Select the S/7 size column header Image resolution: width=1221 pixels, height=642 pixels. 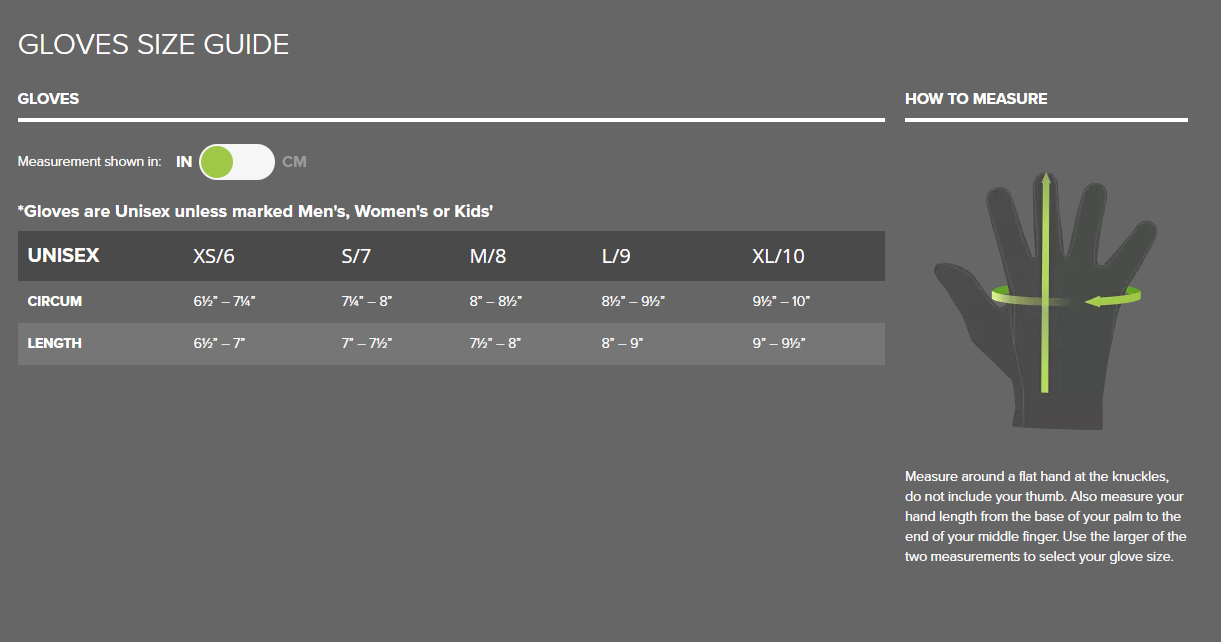[356, 257]
